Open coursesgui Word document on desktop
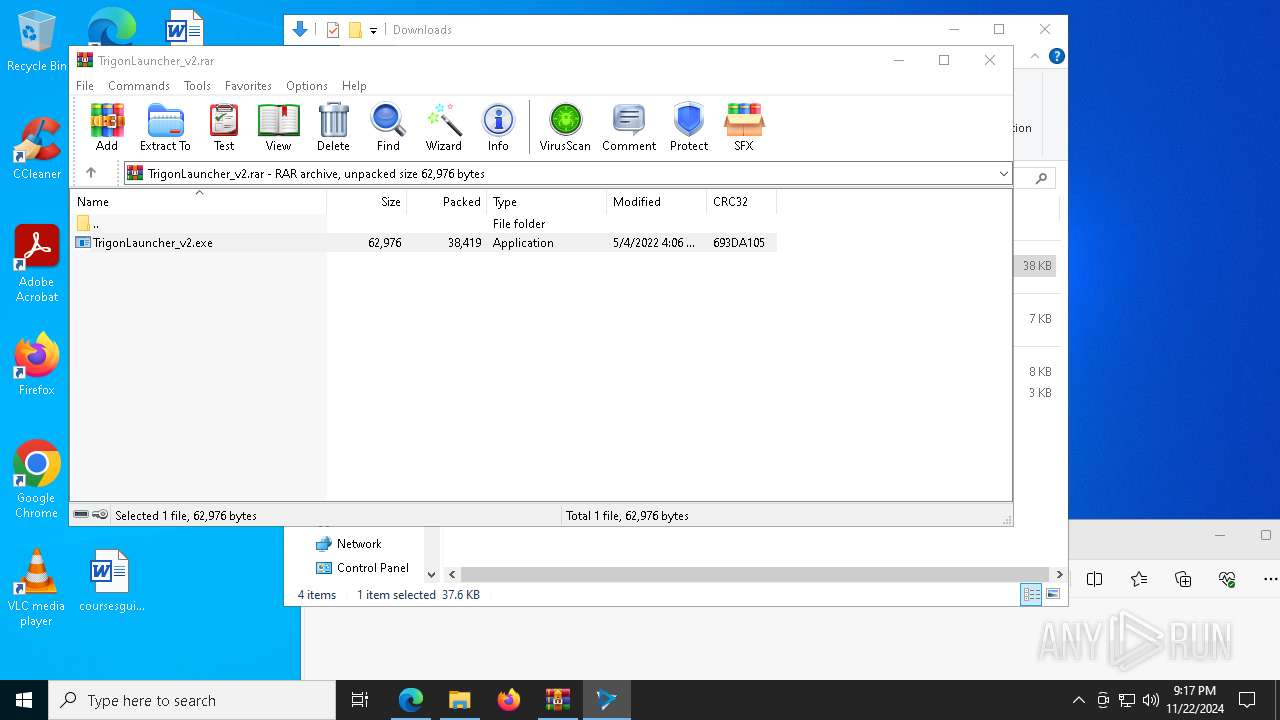1280x720 pixels. (x=111, y=581)
